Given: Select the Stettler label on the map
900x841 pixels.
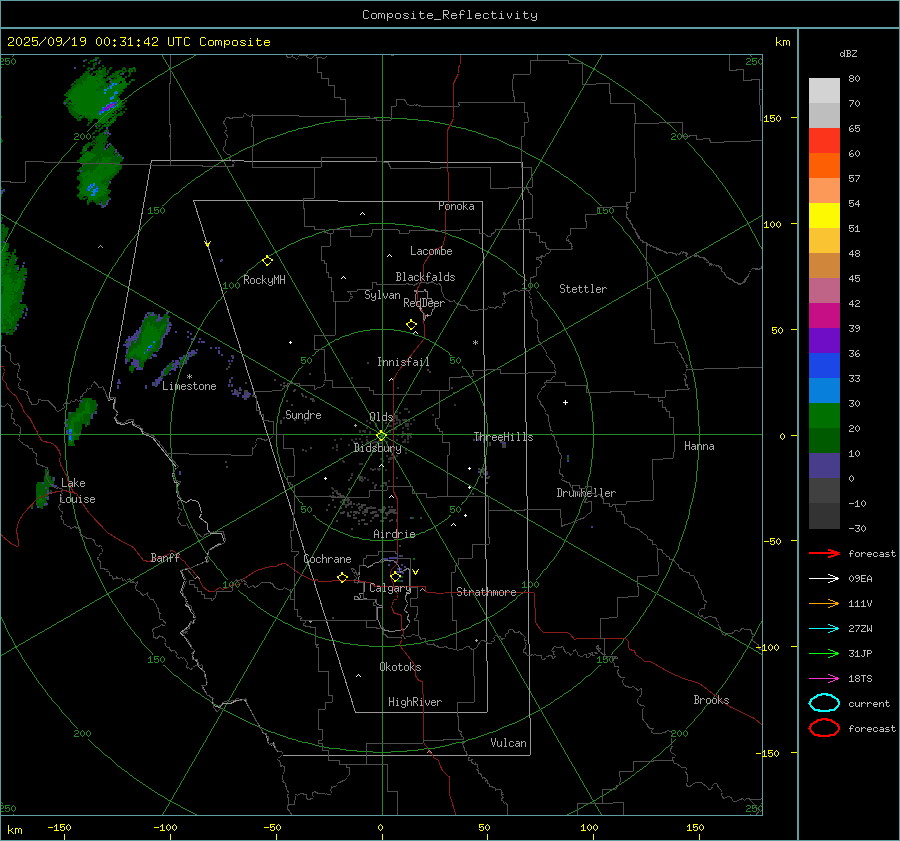Looking at the screenshot, I should coord(582,289).
